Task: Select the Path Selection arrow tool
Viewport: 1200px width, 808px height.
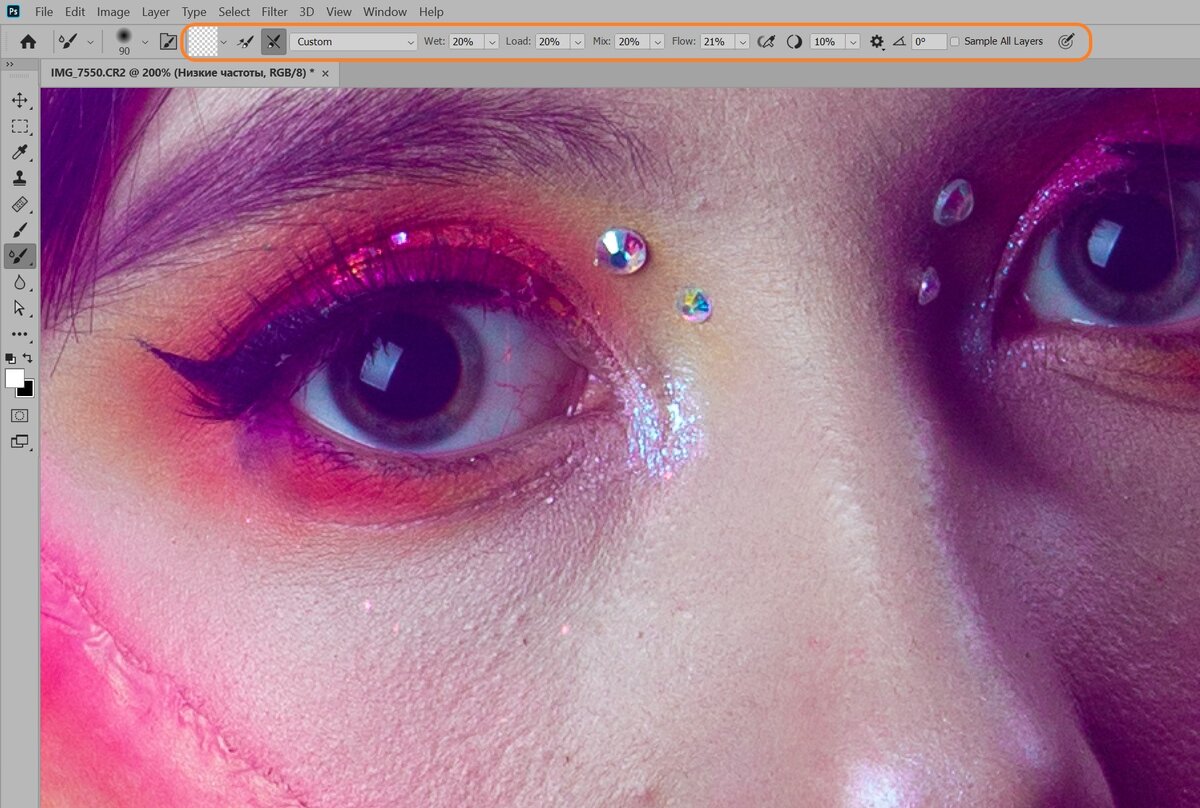Action: point(19,308)
